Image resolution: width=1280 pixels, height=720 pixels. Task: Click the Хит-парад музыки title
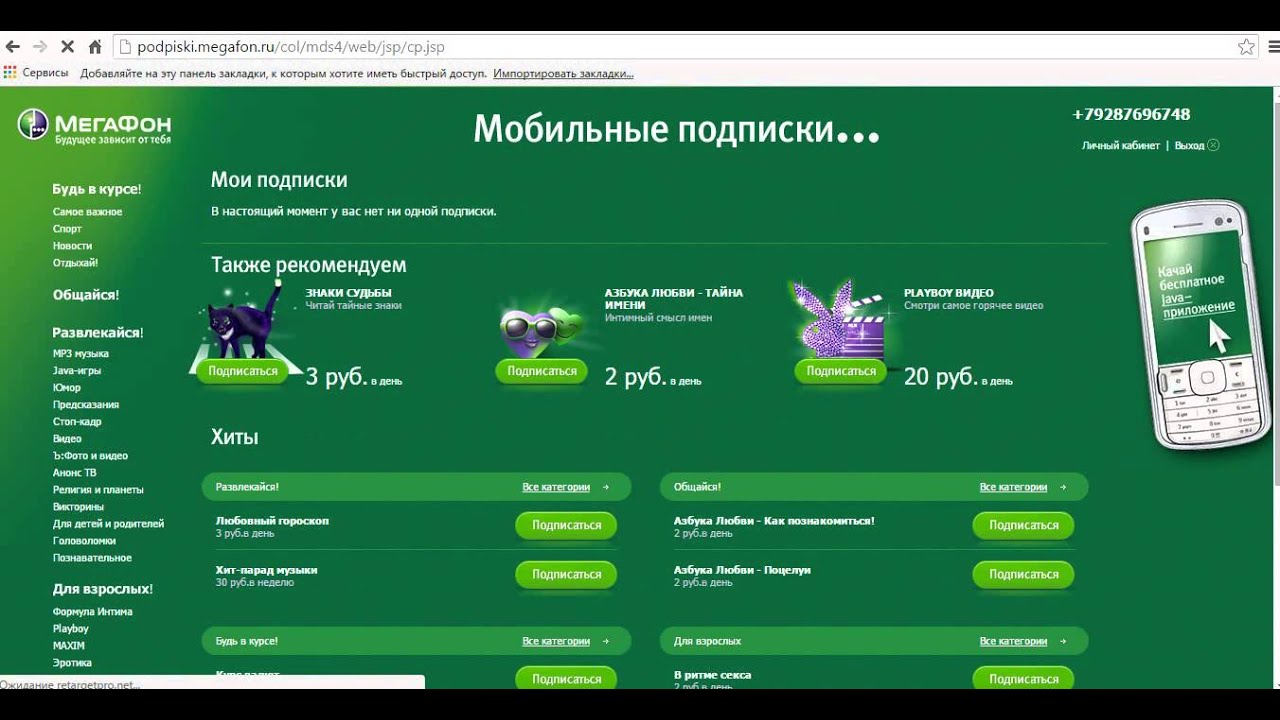(x=266, y=570)
